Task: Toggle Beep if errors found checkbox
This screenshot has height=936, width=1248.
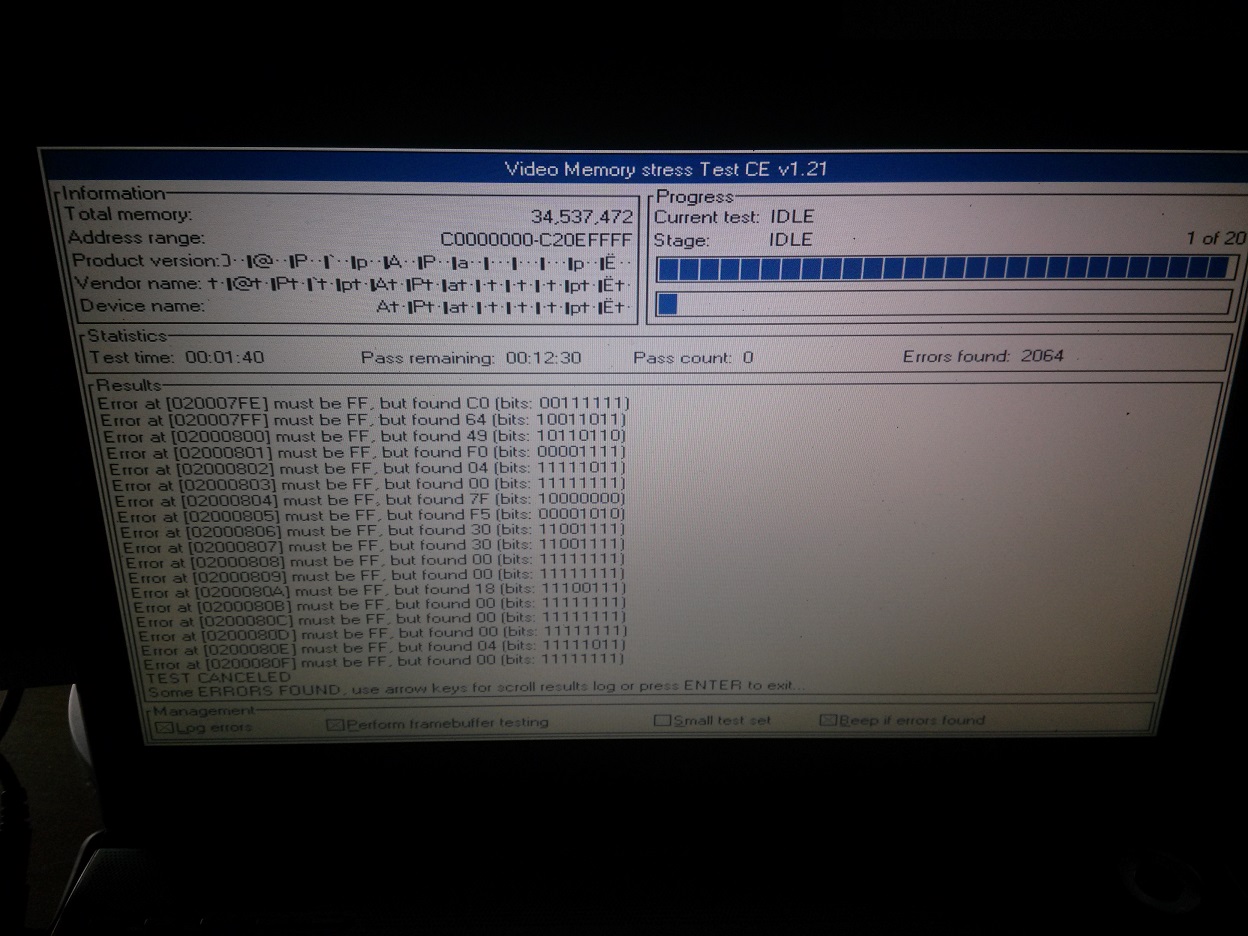Action: 827,720
